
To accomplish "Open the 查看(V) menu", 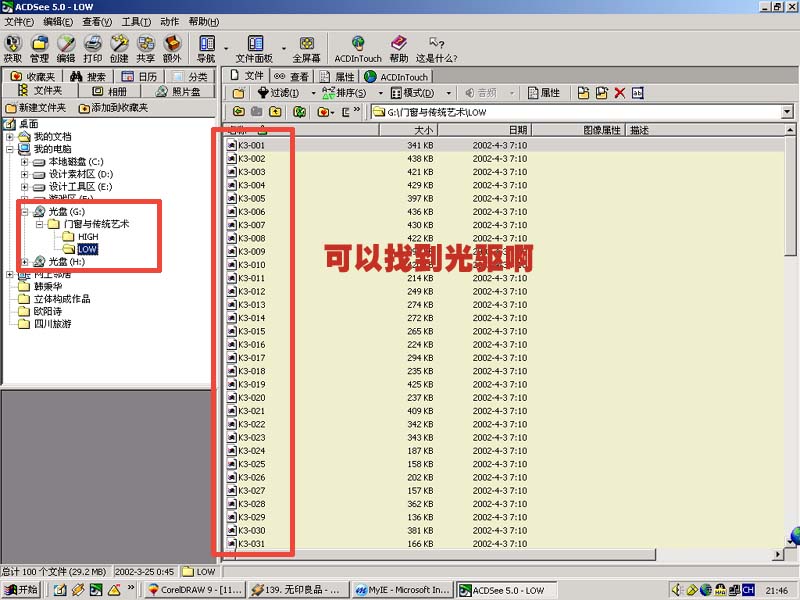I will [97, 21].
